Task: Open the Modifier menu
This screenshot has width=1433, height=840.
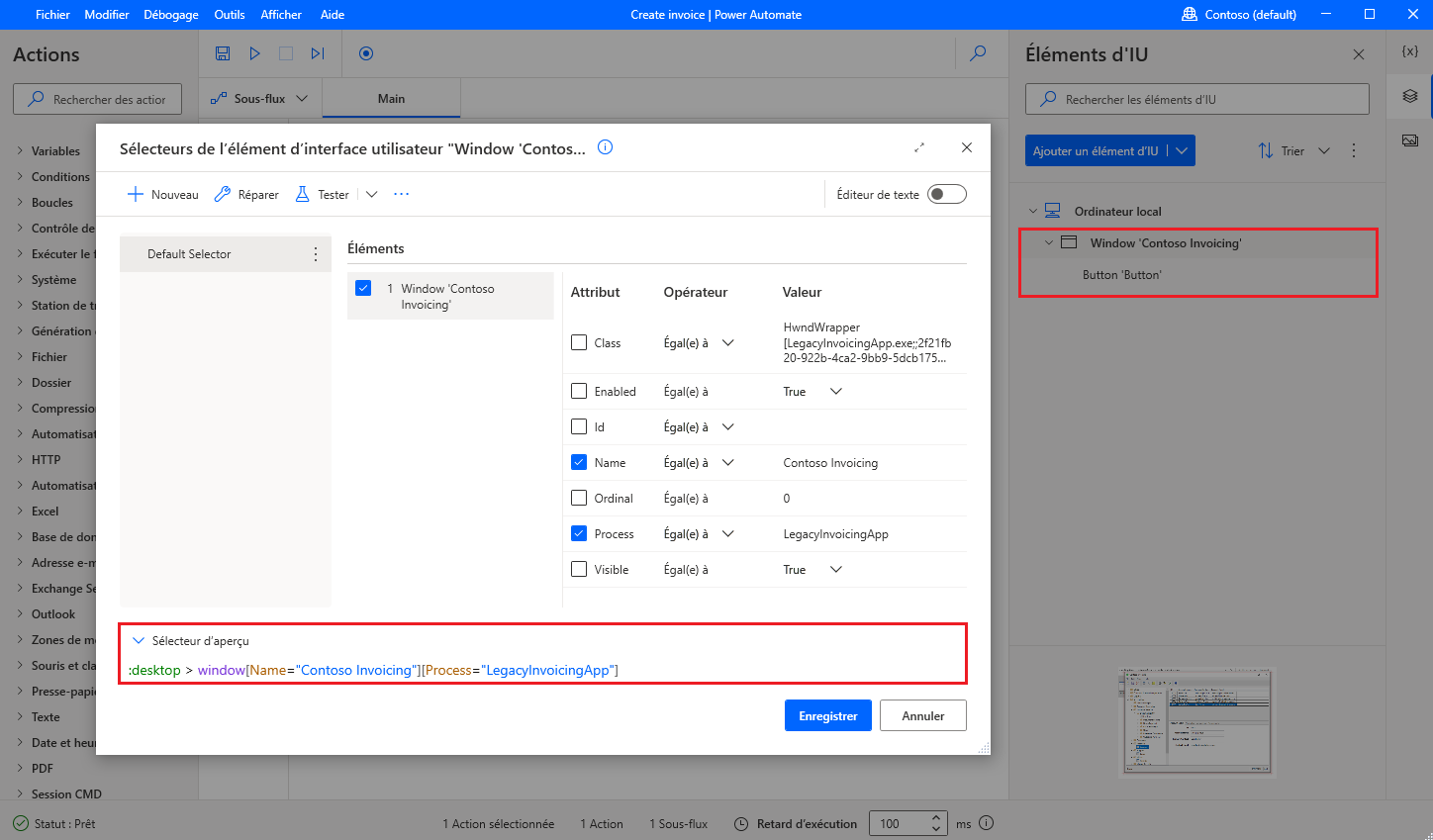Action: coord(107,14)
